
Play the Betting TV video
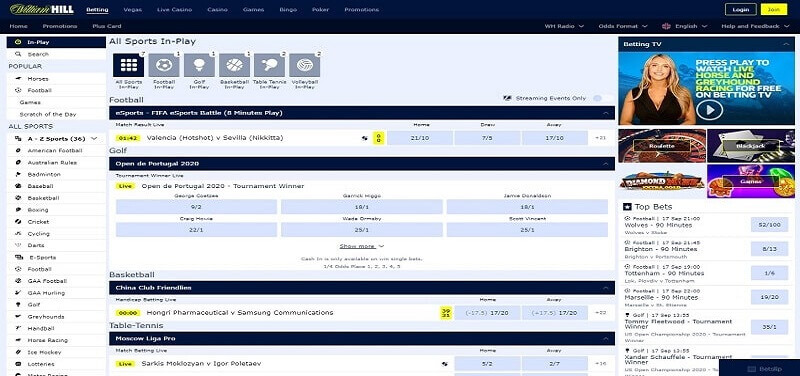coord(710,109)
